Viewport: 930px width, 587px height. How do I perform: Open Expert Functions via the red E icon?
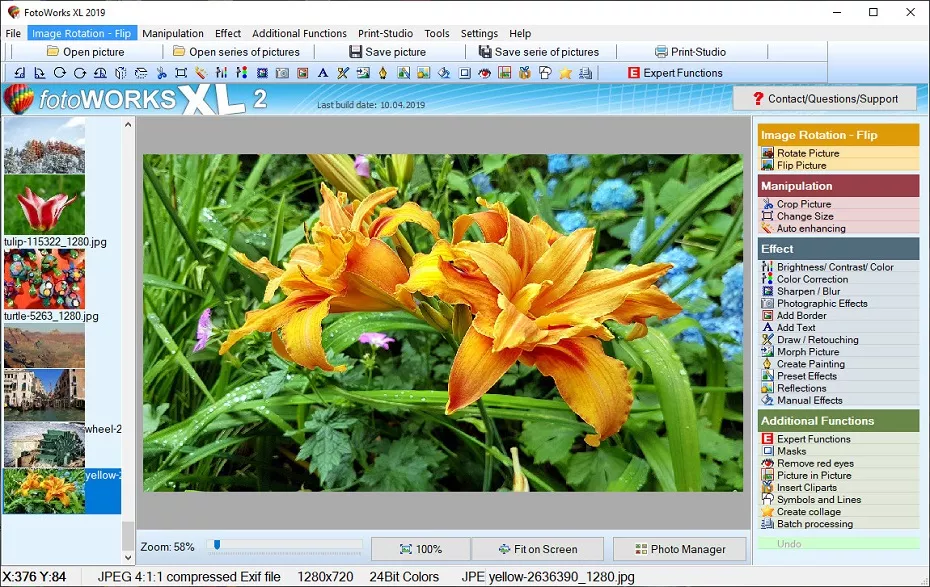(634, 72)
